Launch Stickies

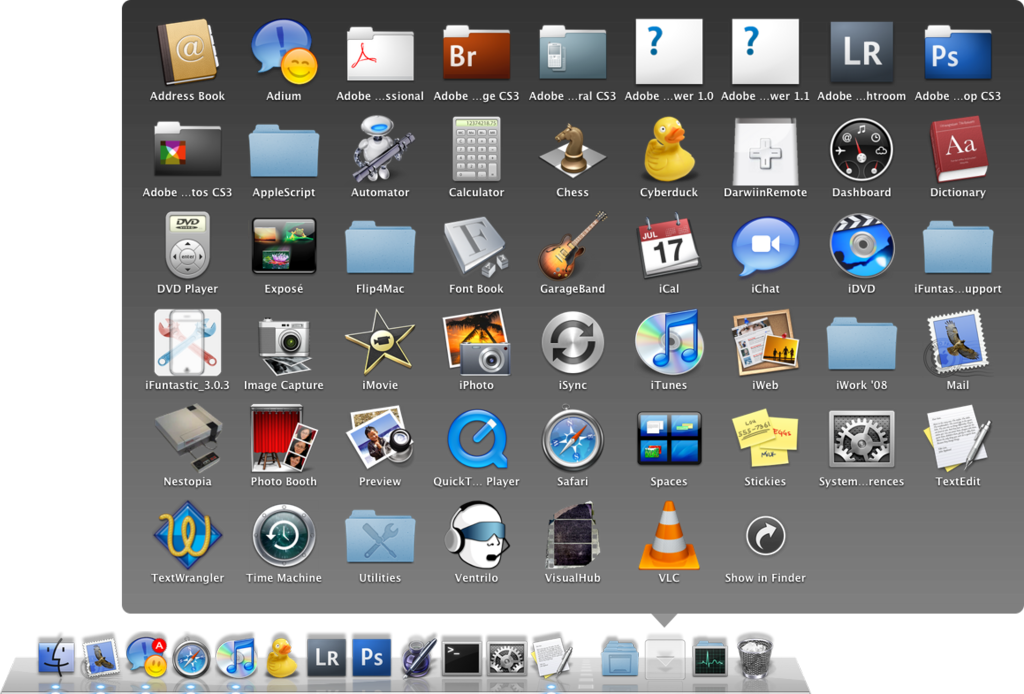tap(765, 438)
